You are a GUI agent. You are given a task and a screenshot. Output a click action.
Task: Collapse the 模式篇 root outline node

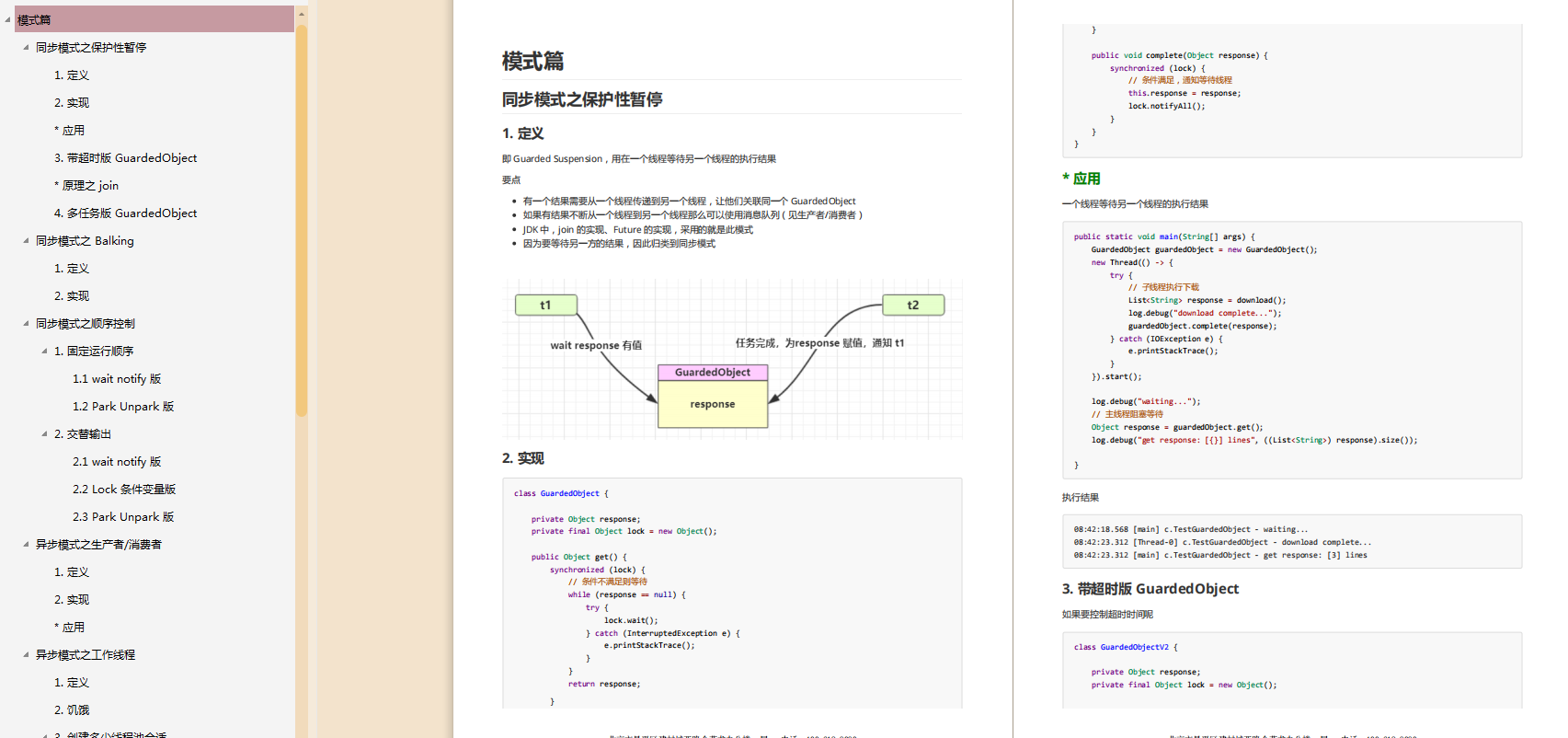click(7, 19)
